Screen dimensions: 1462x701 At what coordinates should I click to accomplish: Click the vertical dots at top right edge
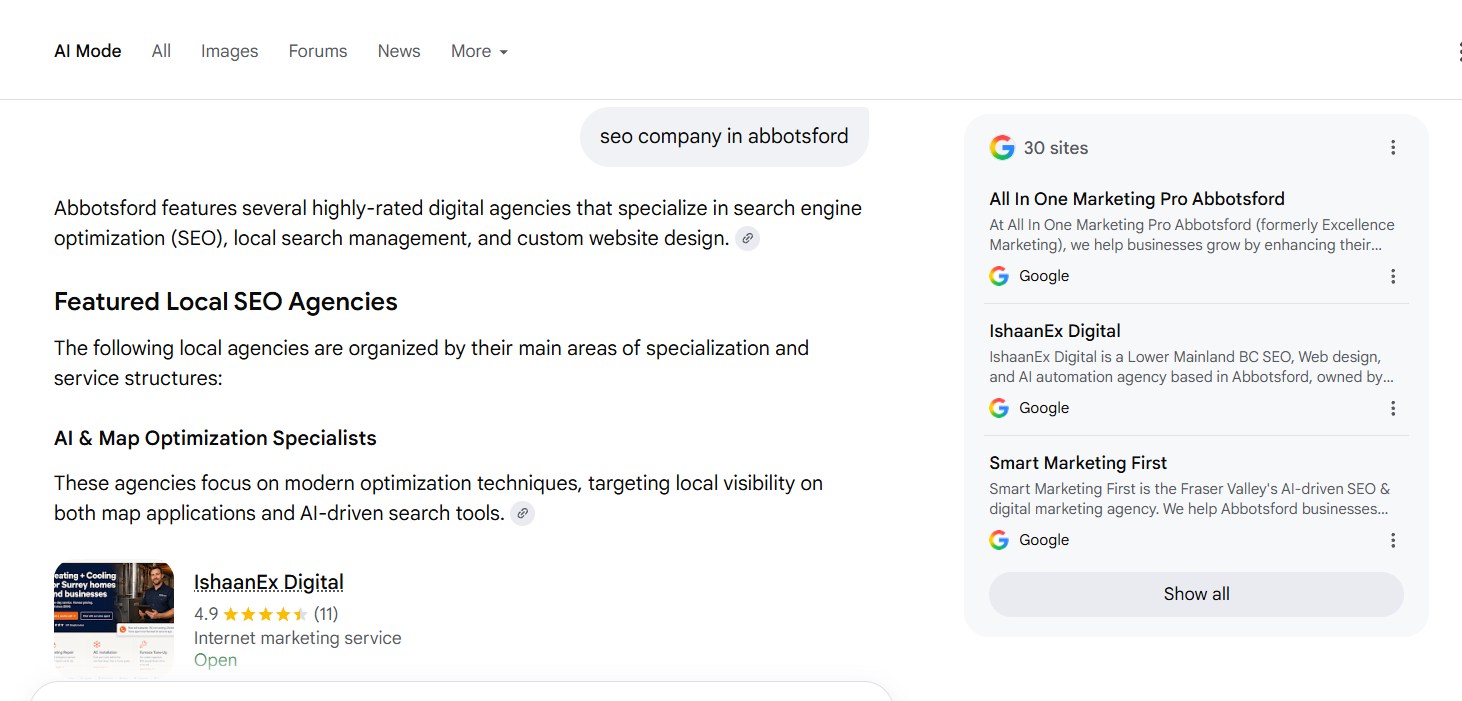coord(1459,52)
